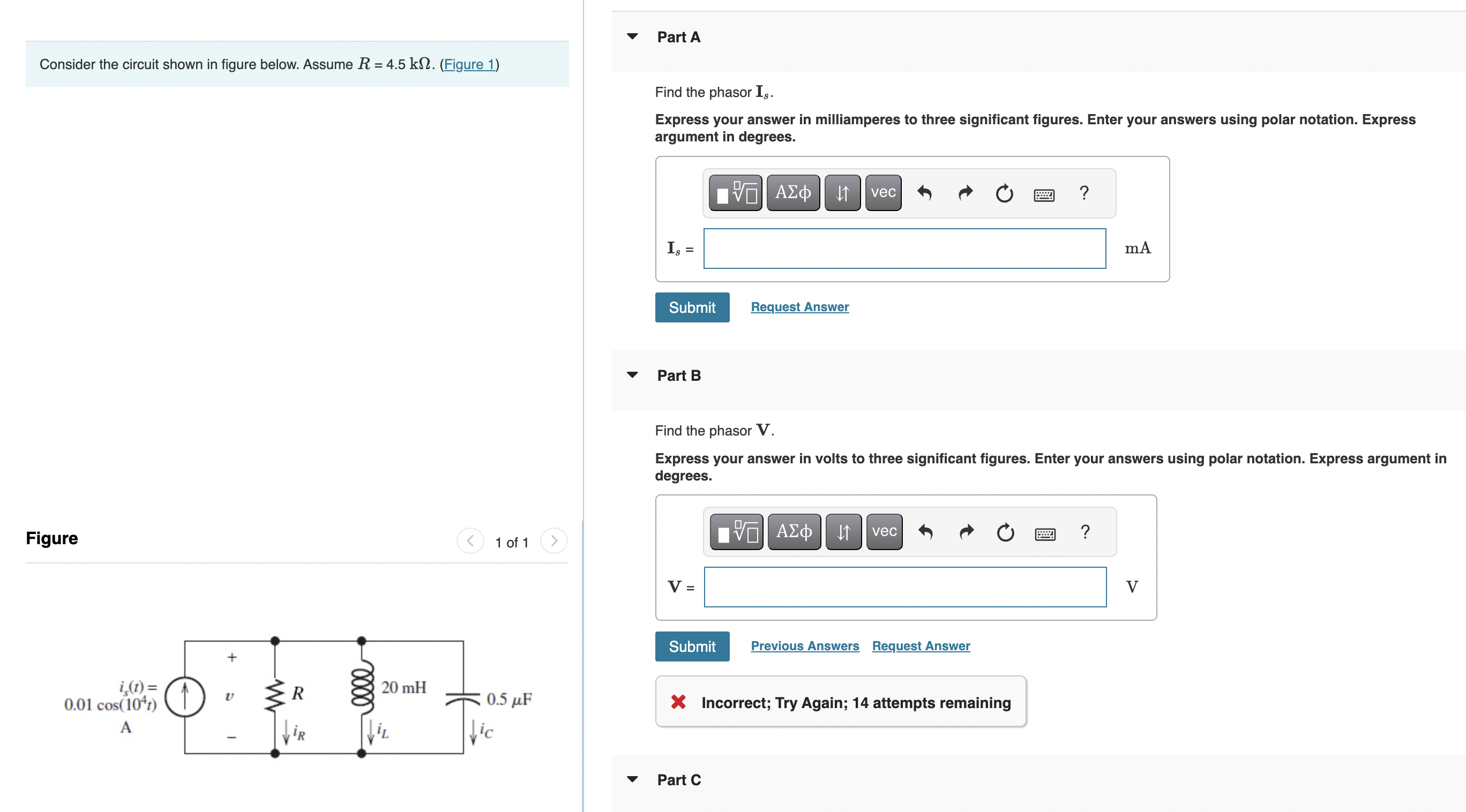Expand the Part C section
Image resolution: width=1466 pixels, height=812 pixels.
[x=633, y=779]
